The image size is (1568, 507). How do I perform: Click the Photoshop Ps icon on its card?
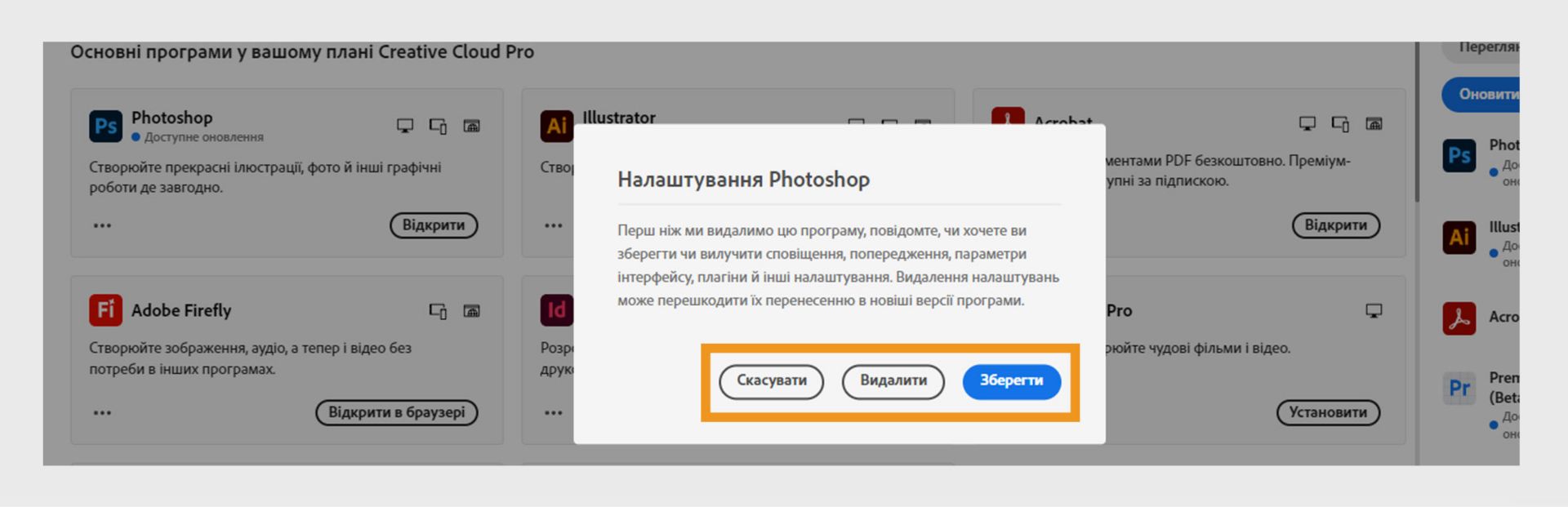pyautogui.click(x=105, y=126)
